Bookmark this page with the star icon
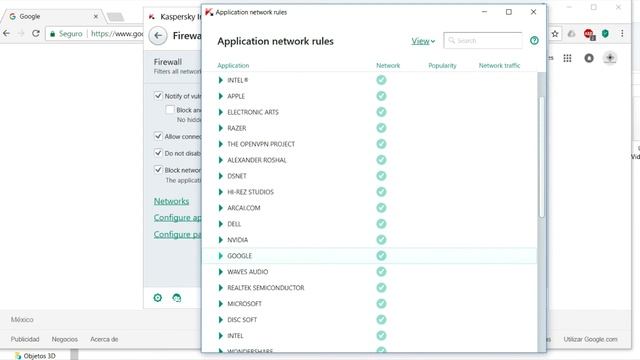This screenshot has width=640, height=360. pyautogui.click(x=555, y=34)
